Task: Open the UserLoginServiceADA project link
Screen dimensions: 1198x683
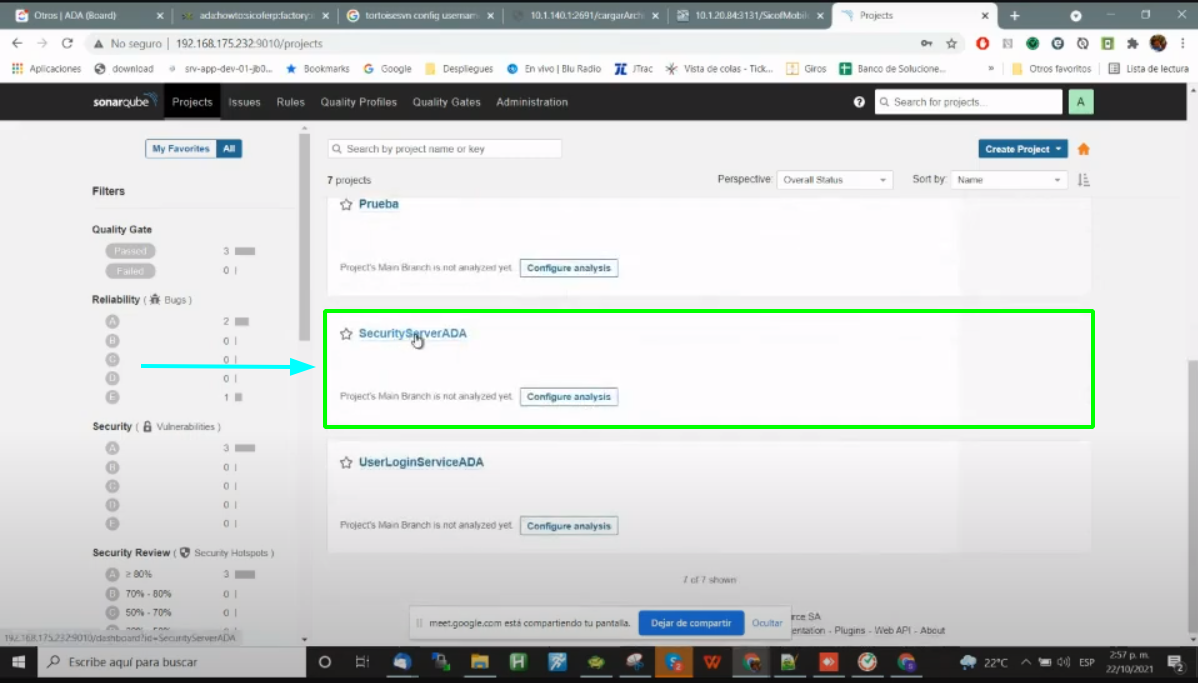Action: [x=421, y=463]
